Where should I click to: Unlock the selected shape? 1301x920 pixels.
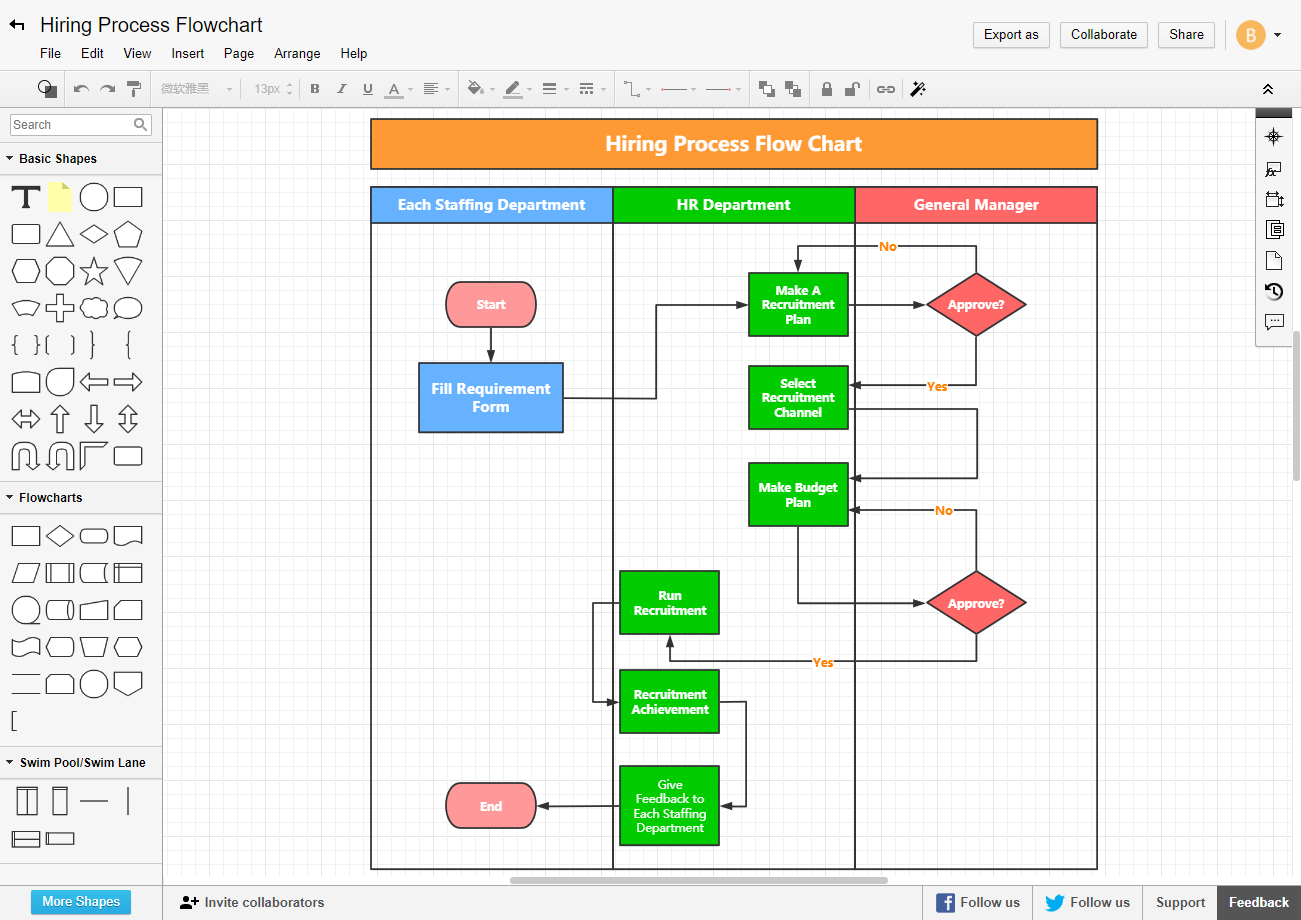pos(852,89)
